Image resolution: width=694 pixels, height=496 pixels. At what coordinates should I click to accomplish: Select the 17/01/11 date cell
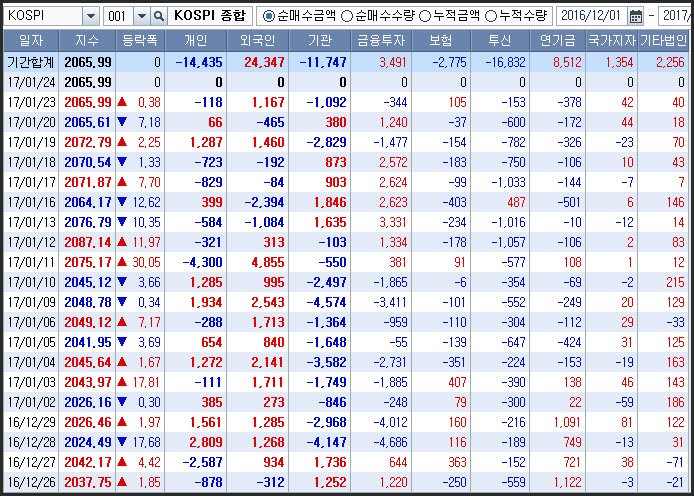[31, 262]
